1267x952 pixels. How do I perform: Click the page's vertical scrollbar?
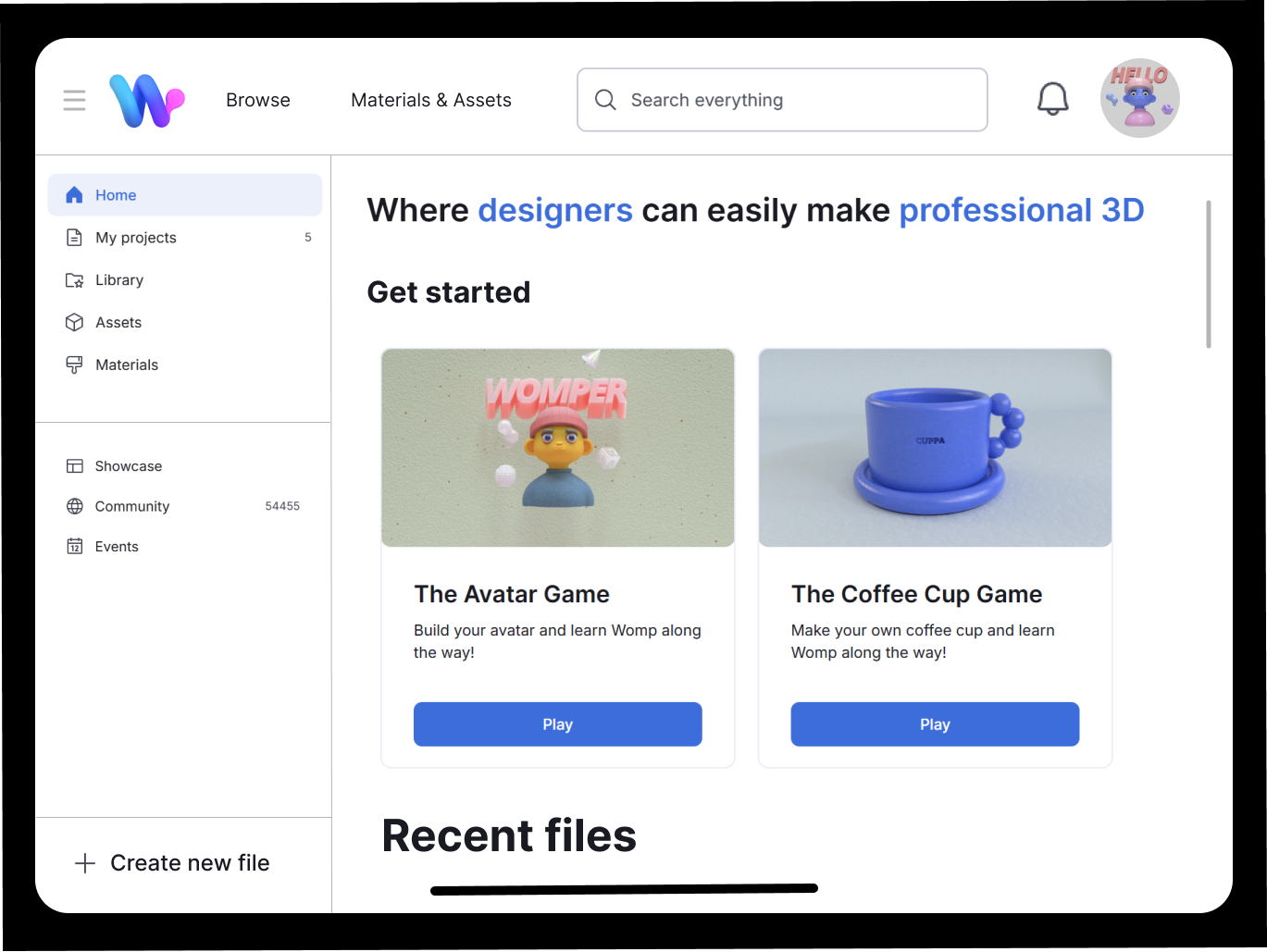tap(1208, 275)
